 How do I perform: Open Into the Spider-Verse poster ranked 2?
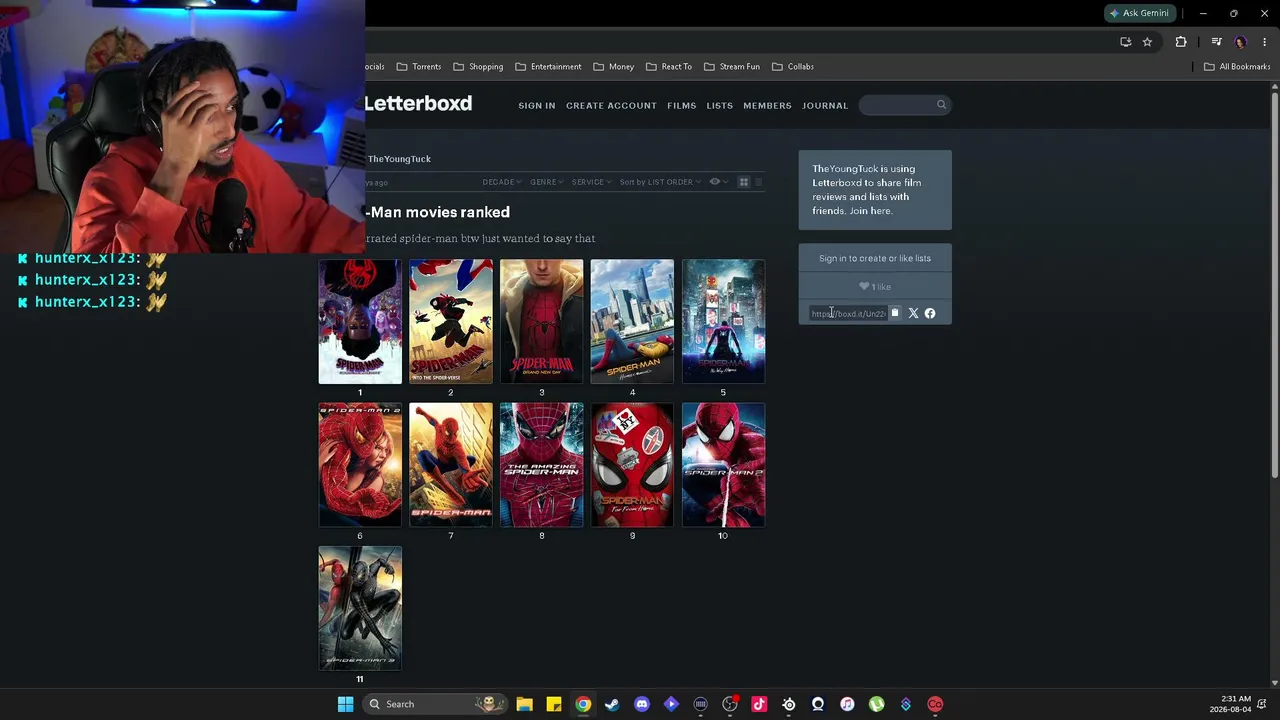(451, 322)
